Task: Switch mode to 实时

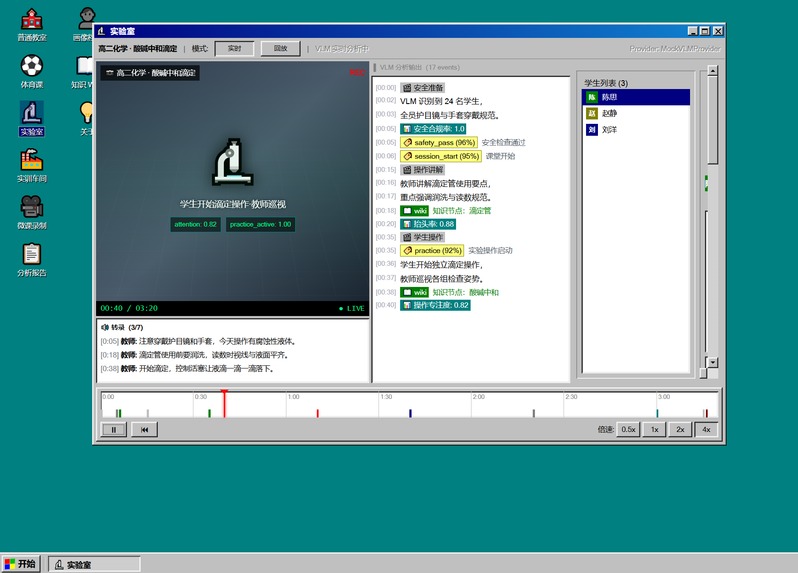Action: [x=234, y=48]
